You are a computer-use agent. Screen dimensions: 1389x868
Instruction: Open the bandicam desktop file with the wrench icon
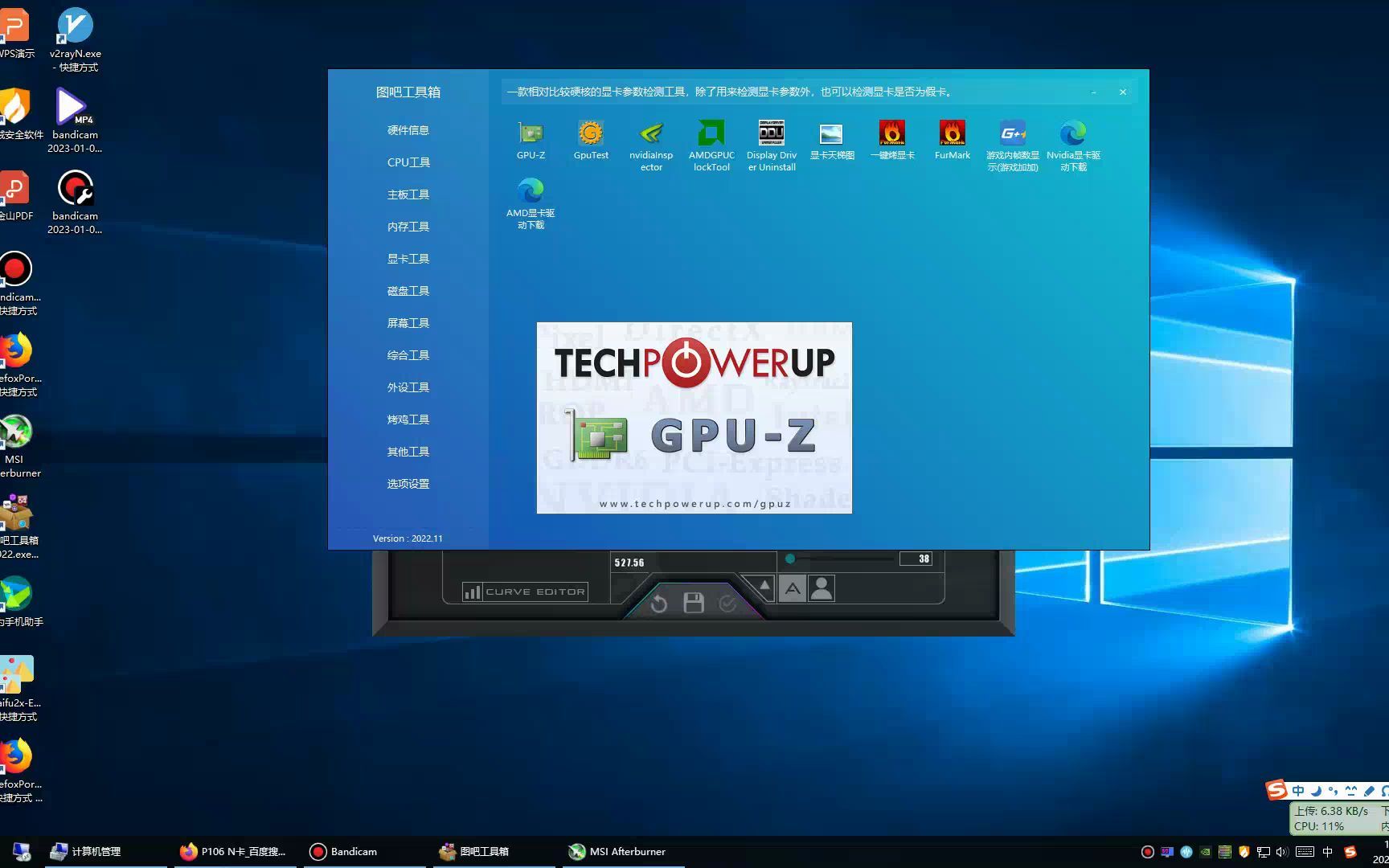pos(76,203)
